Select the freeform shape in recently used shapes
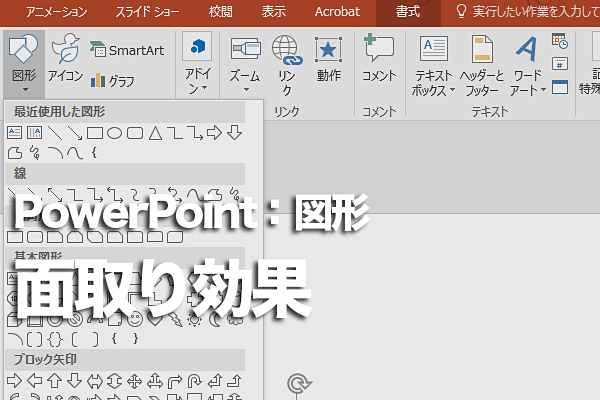This screenshot has width=600, height=400. [15, 153]
